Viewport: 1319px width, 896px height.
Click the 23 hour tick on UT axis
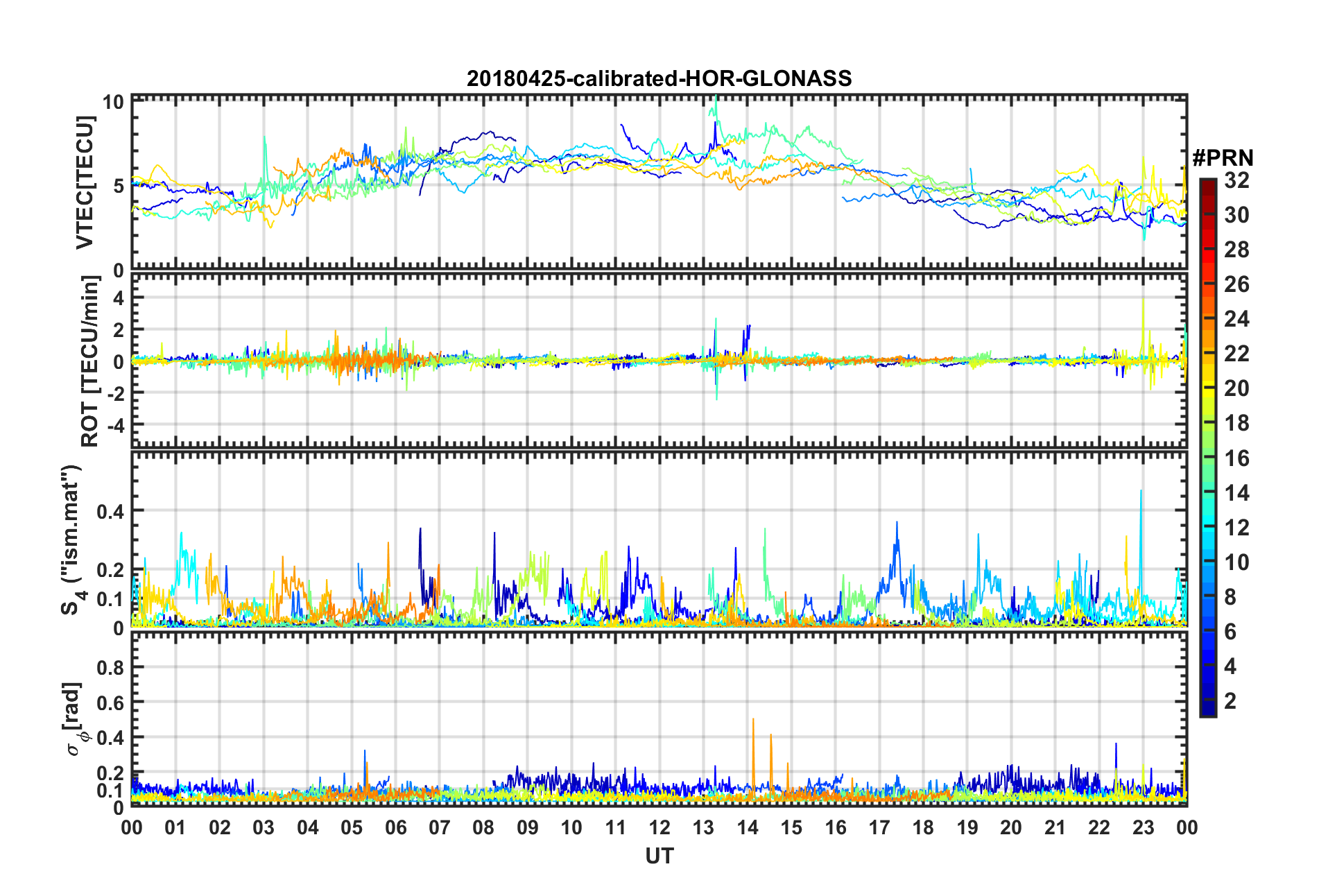[x=1144, y=827]
